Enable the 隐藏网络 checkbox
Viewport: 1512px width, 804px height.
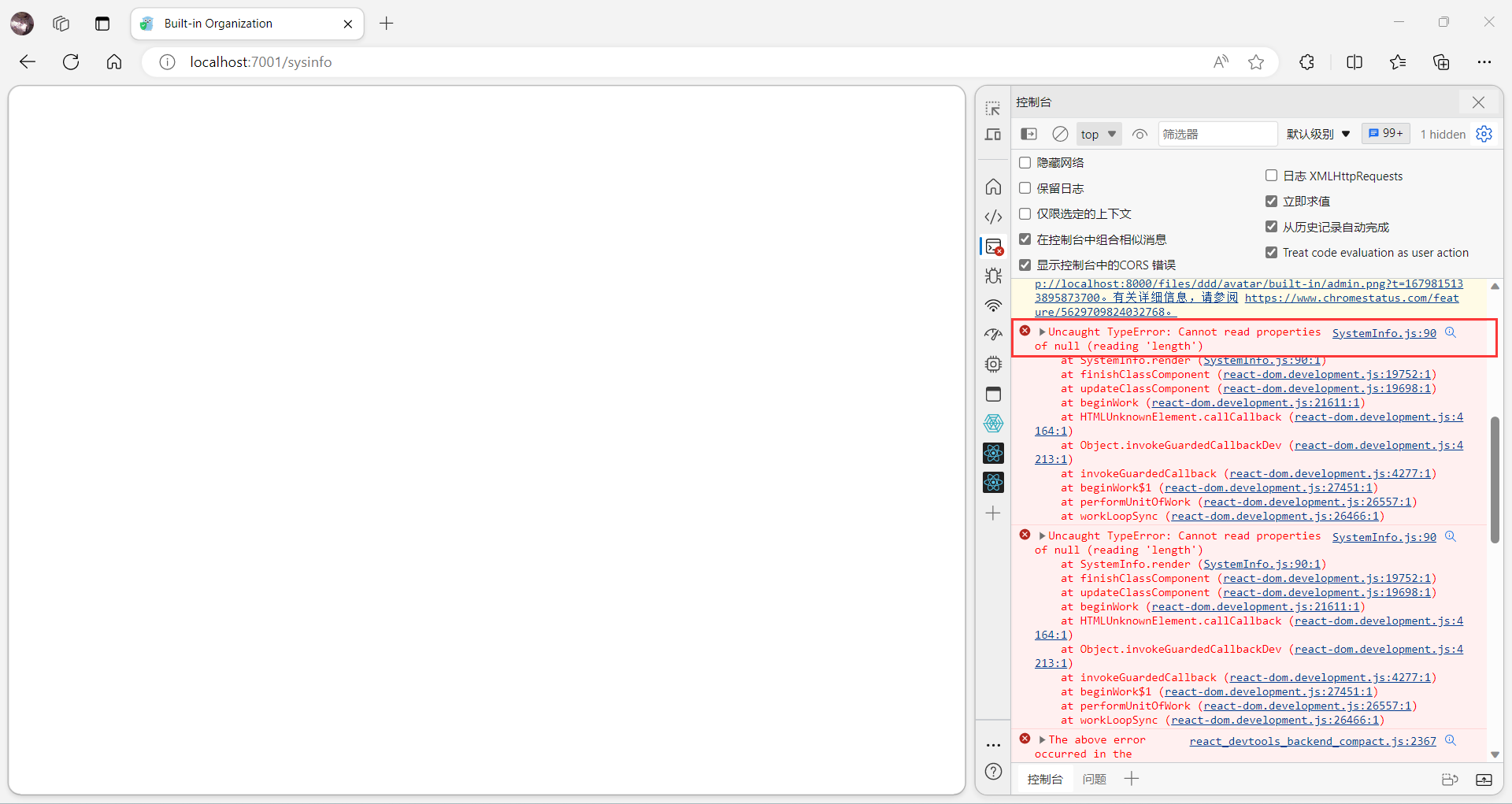point(1025,162)
